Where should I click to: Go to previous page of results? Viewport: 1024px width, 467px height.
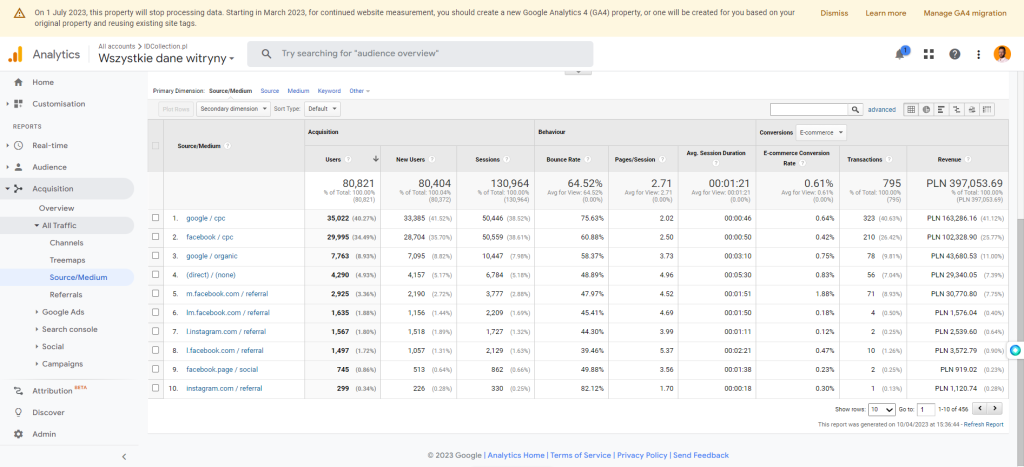tap(980, 409)
